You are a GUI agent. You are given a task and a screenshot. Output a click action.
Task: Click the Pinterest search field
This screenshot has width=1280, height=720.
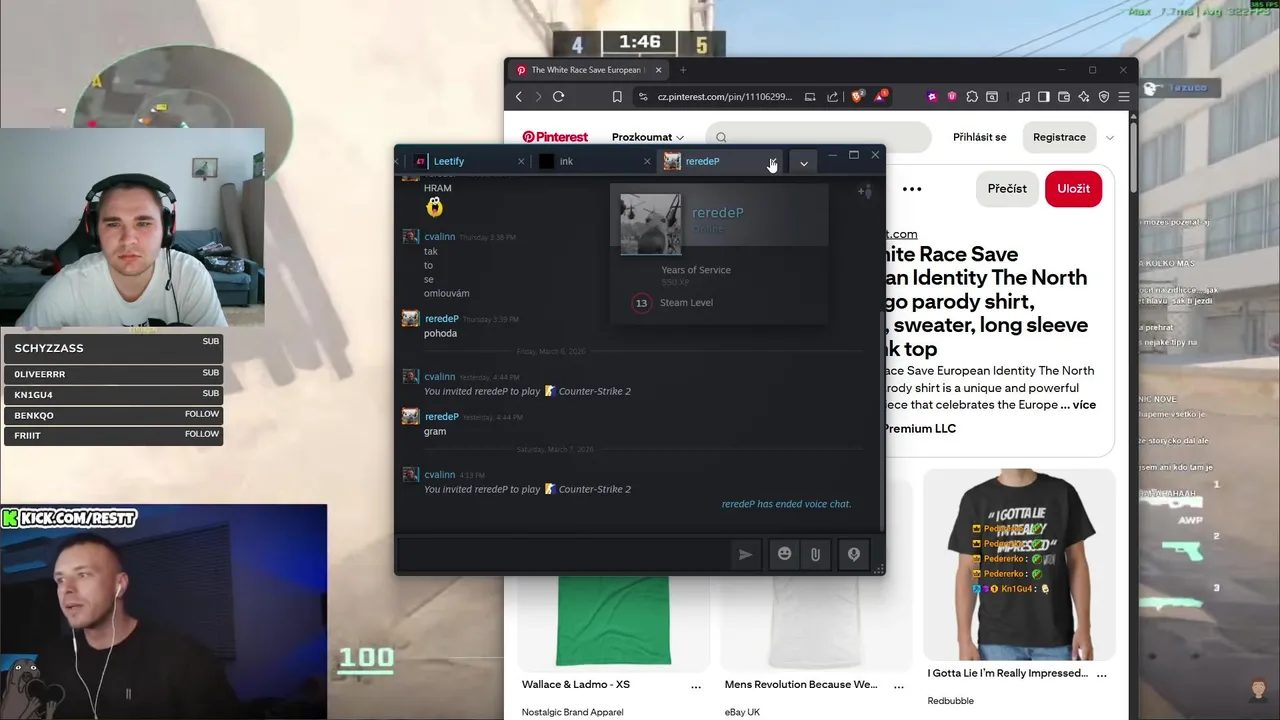[x=818, y=137]
